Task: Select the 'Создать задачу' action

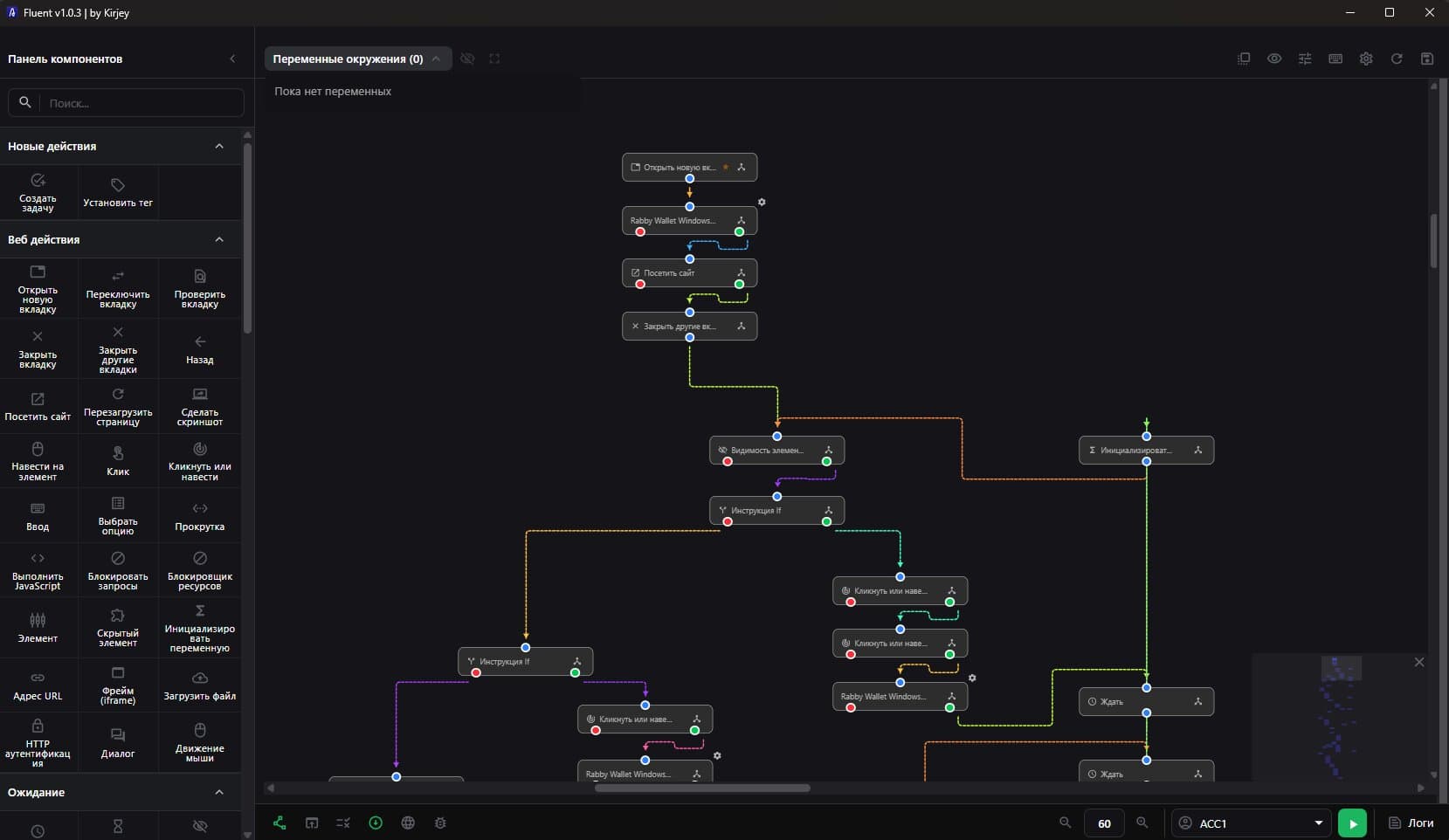Action: pyautogui.click(x=38, y=193)
